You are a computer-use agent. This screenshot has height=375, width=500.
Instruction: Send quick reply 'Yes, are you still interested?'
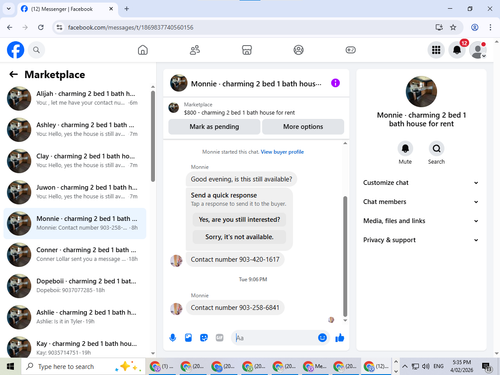(239, 219)
